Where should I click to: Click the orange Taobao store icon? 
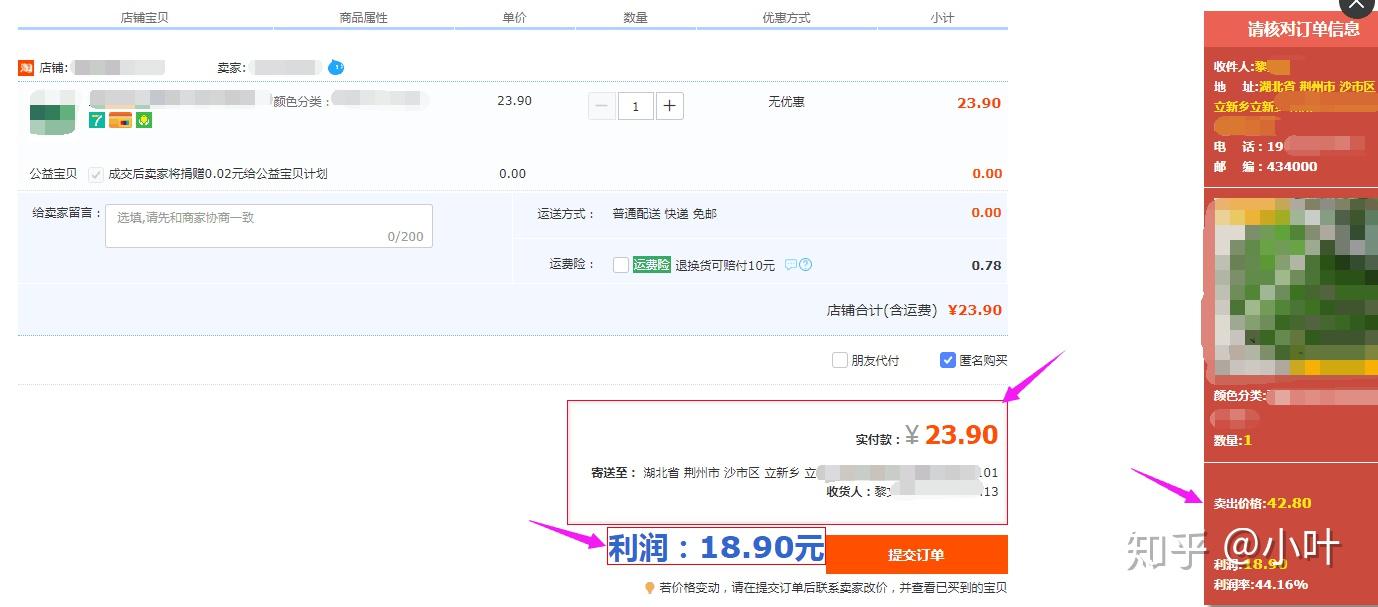coord(25,67)
